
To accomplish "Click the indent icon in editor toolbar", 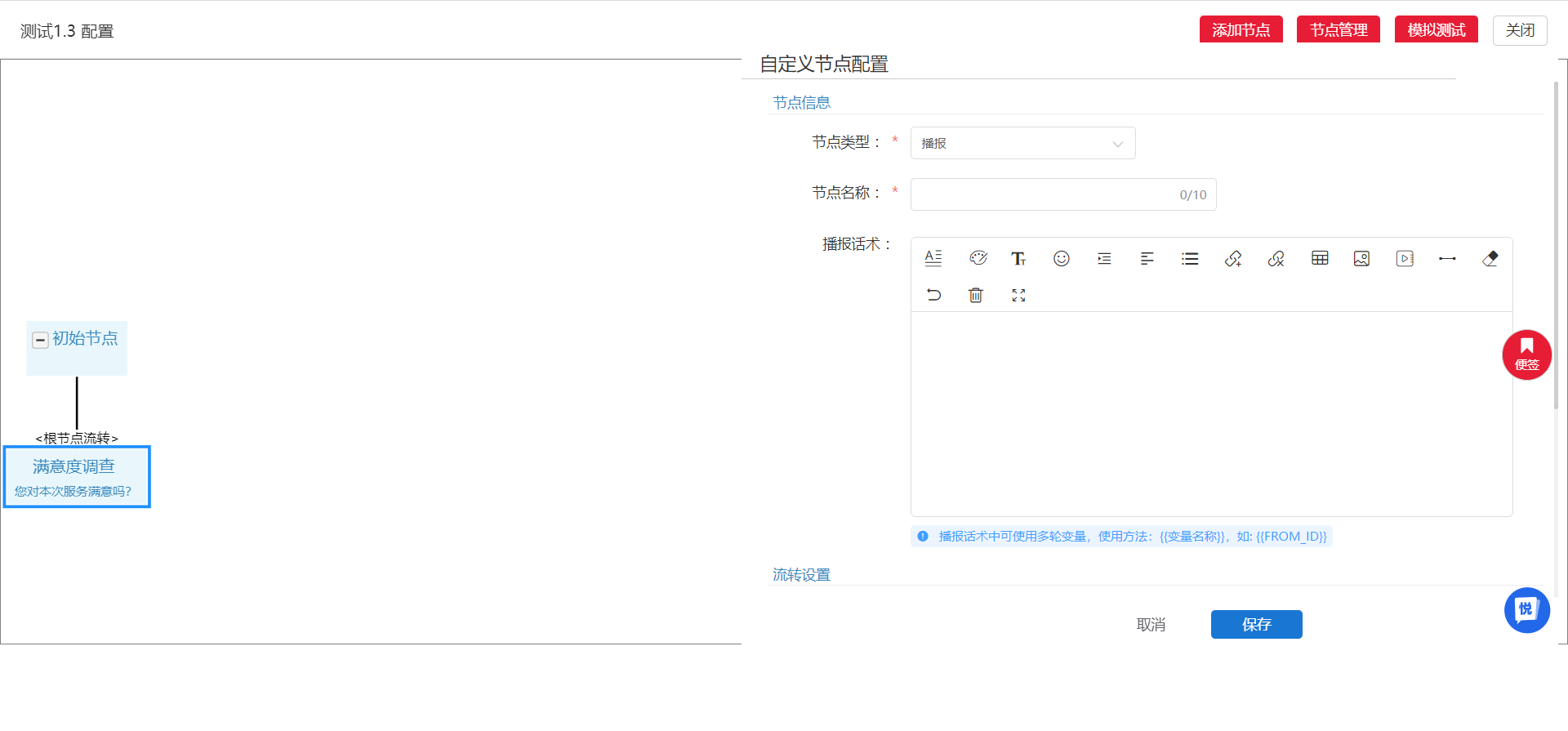I will pyautogui.click(x=1104, y=258).
